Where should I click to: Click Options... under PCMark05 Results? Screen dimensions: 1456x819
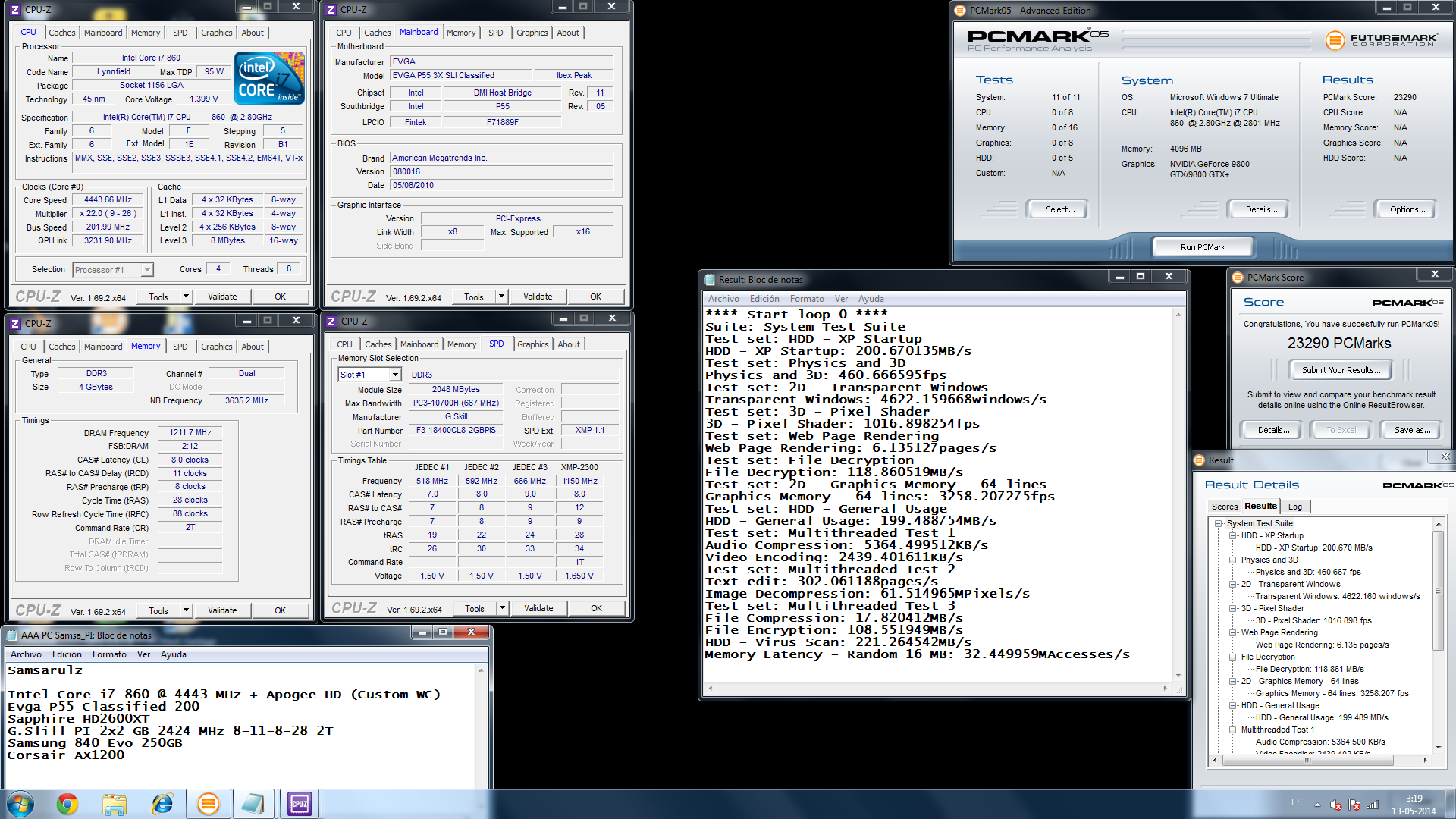click(x=1407, y=209)
